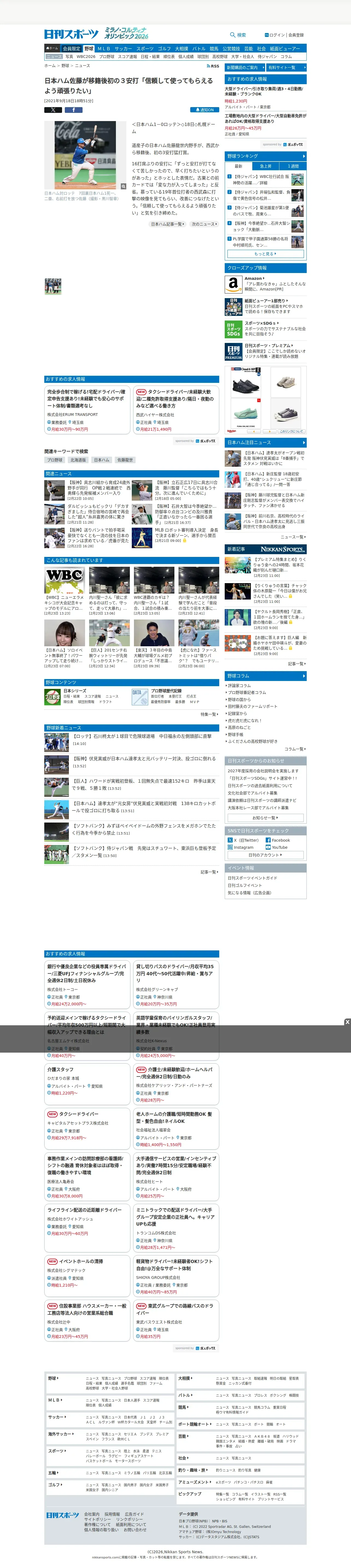Click Milano Cortina Olympics 2026 banner logo
351x1568 pixels.
tap(126, 33)
